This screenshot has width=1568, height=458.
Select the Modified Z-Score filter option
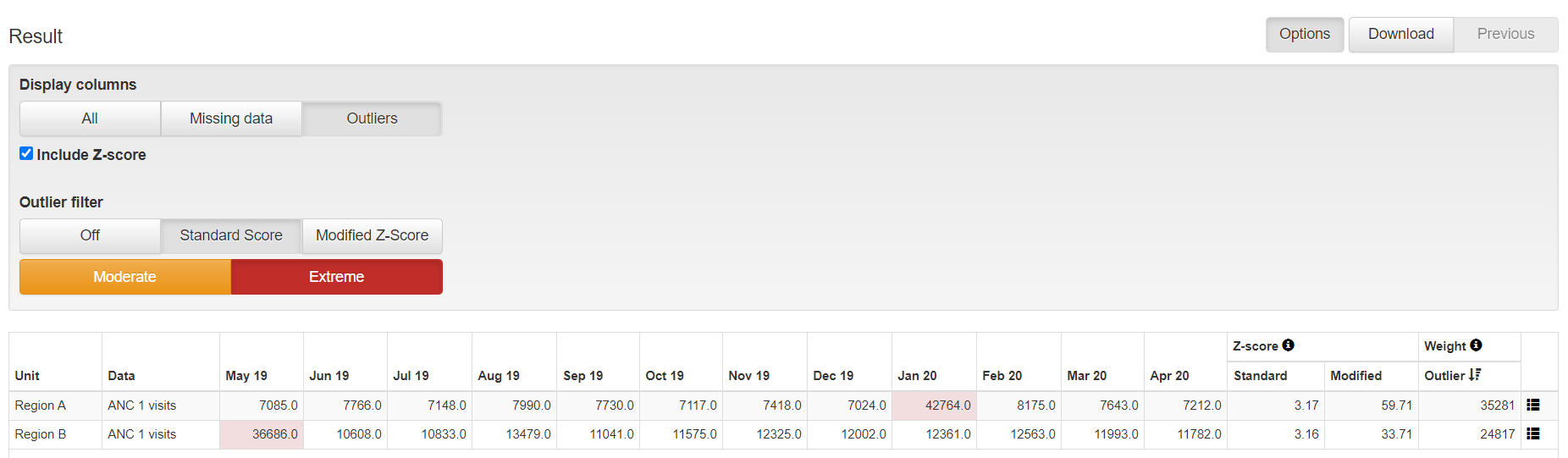(x=373, y=235)
